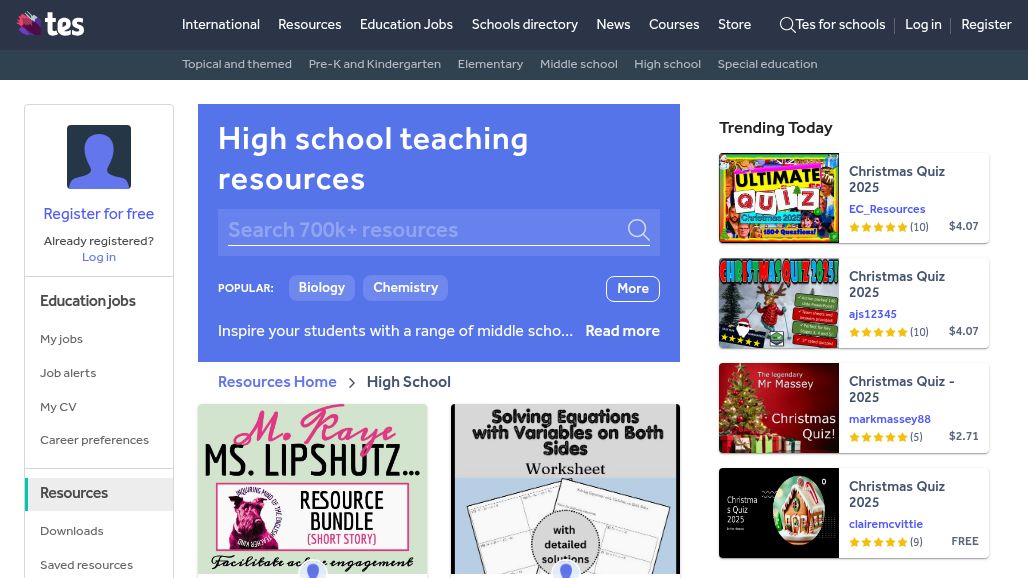Click the blue pin icon on the Ms. Lipshutz bundle
This screenshot has width=1028, height=578.
(x=312, y=570)
